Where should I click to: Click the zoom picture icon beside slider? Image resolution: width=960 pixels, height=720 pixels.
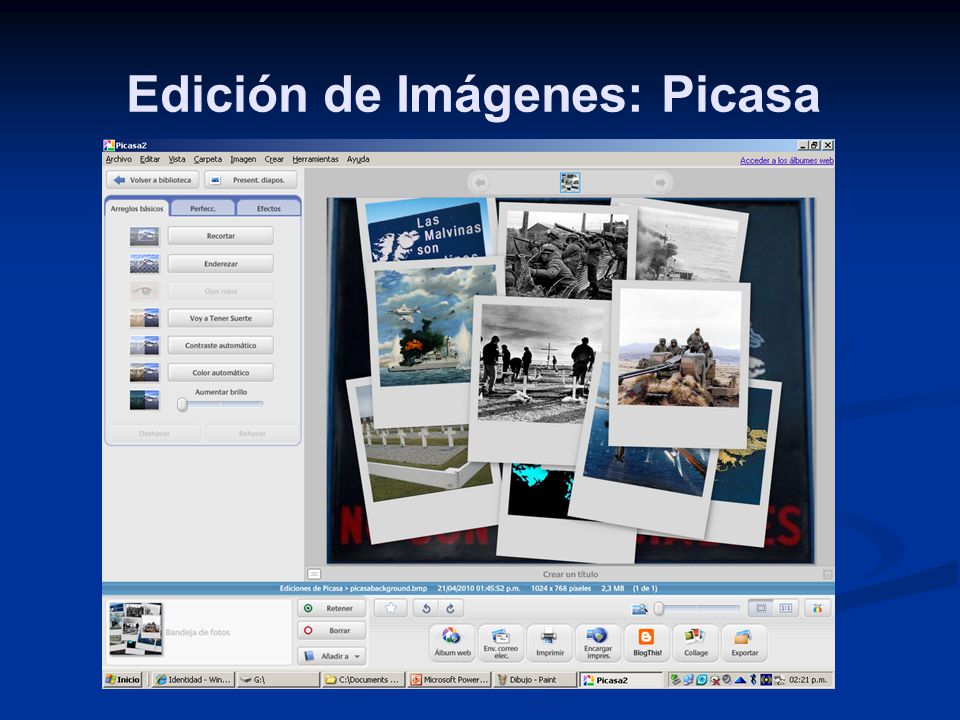pos(640,609)
